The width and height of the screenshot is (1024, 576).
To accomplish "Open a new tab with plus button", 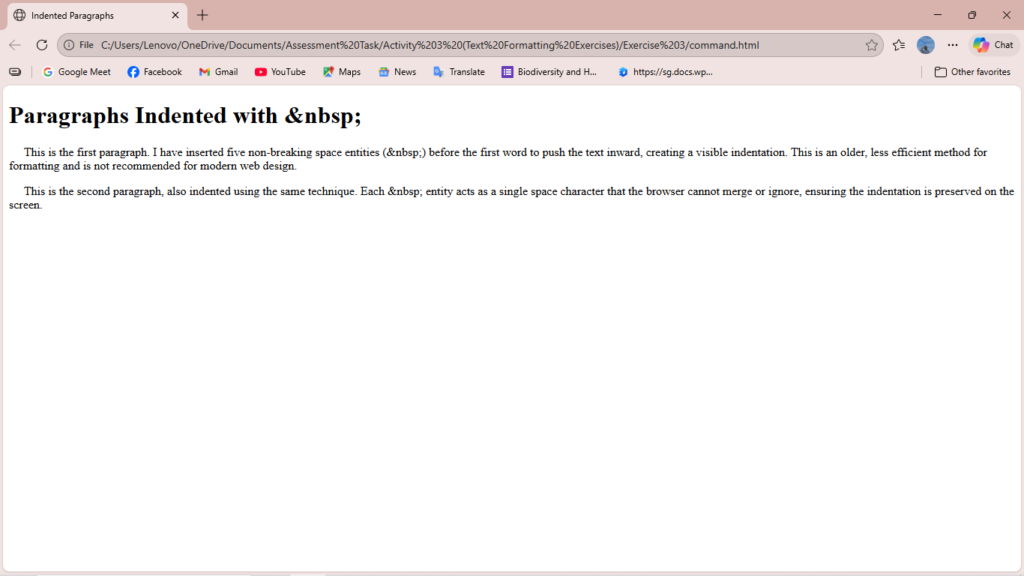I will (x=203, y=15).
